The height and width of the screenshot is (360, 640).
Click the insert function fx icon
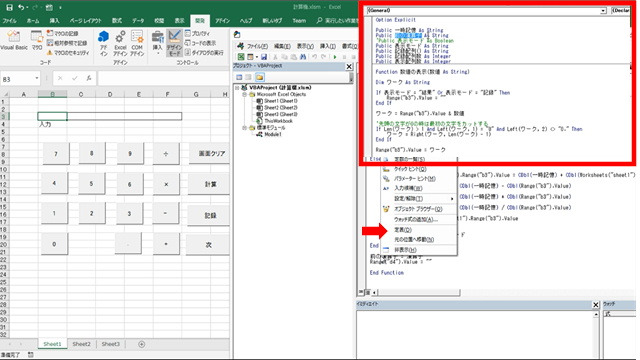(89, 78)
